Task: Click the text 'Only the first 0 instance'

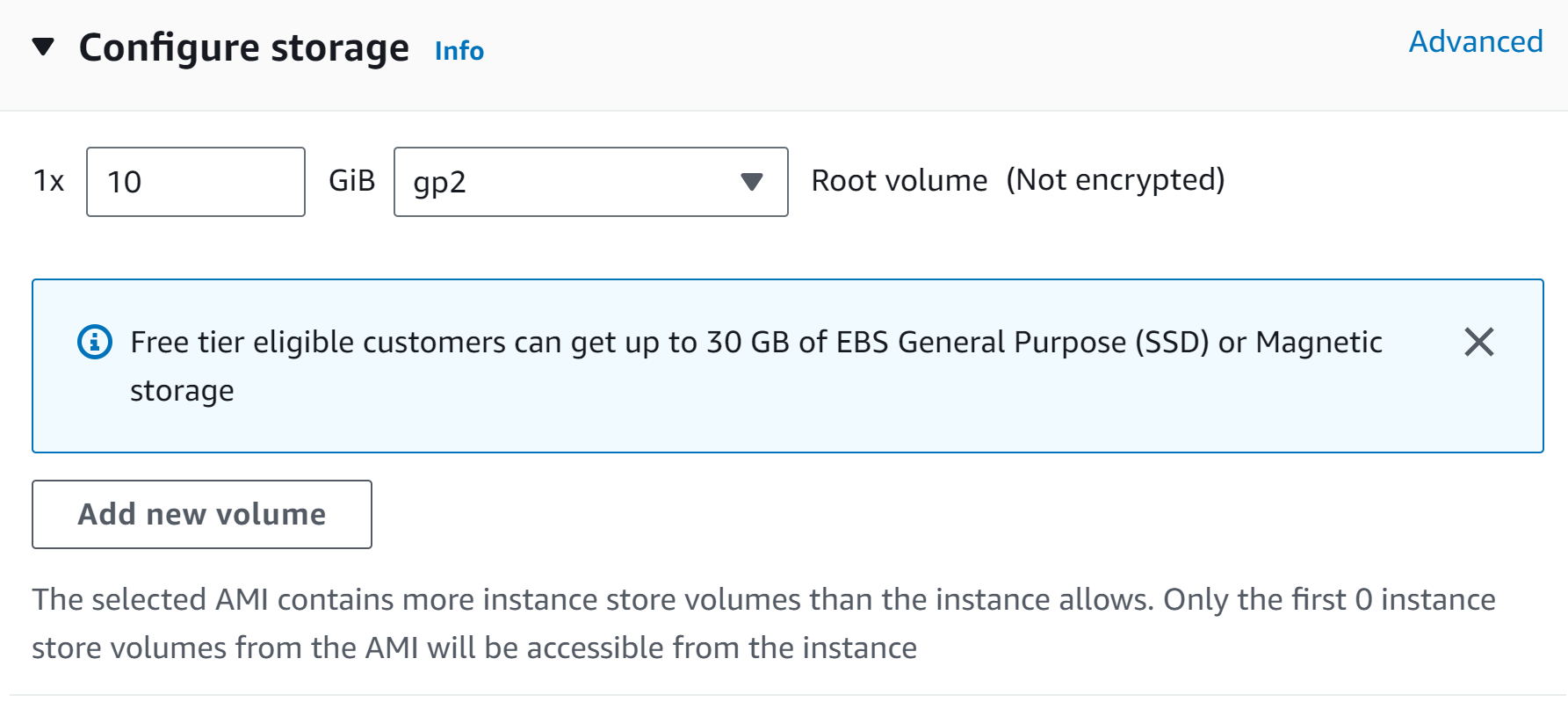Action: point(1329,599)
